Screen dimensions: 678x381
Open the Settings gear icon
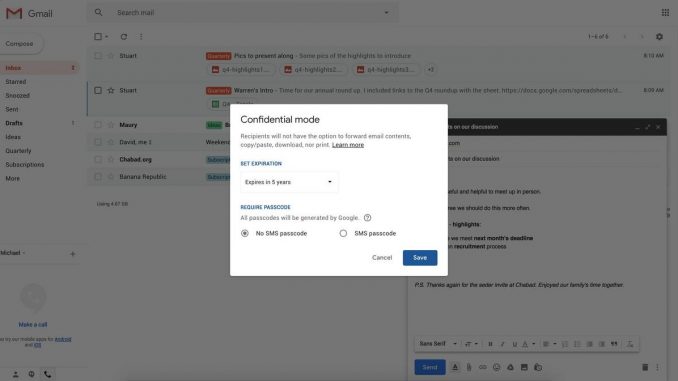click(x=659, y=37)
